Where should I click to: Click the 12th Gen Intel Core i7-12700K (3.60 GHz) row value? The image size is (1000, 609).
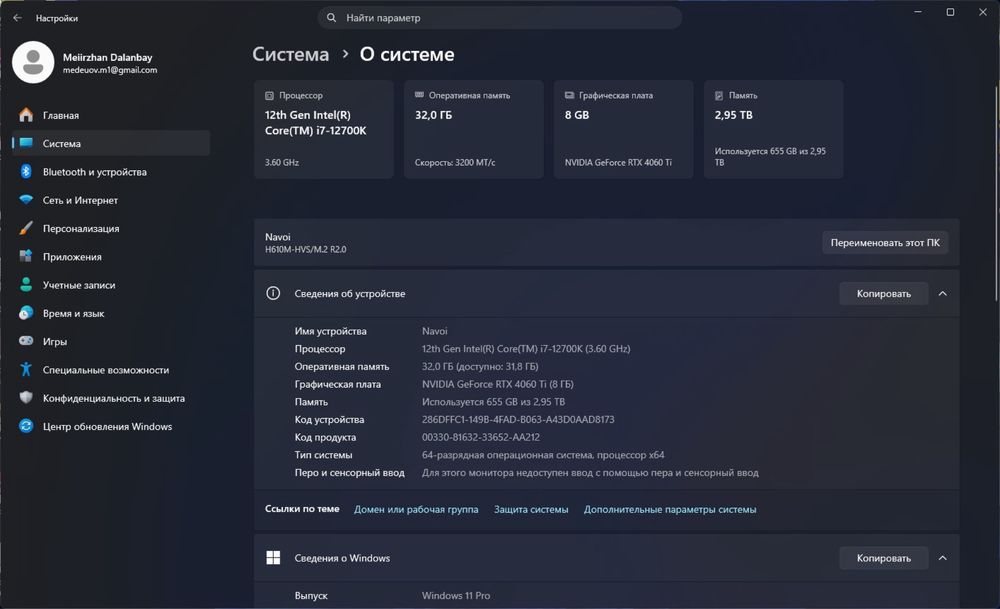[x=526, y=348]
